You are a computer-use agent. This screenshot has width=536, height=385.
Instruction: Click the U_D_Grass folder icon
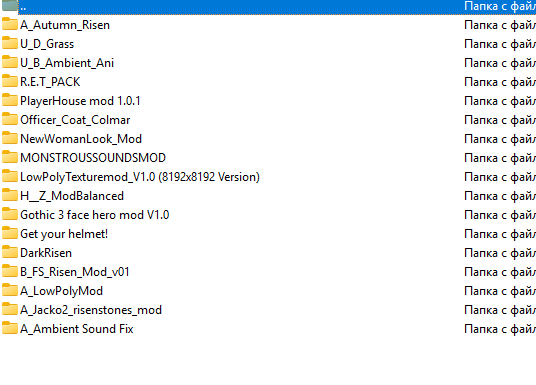10,43
